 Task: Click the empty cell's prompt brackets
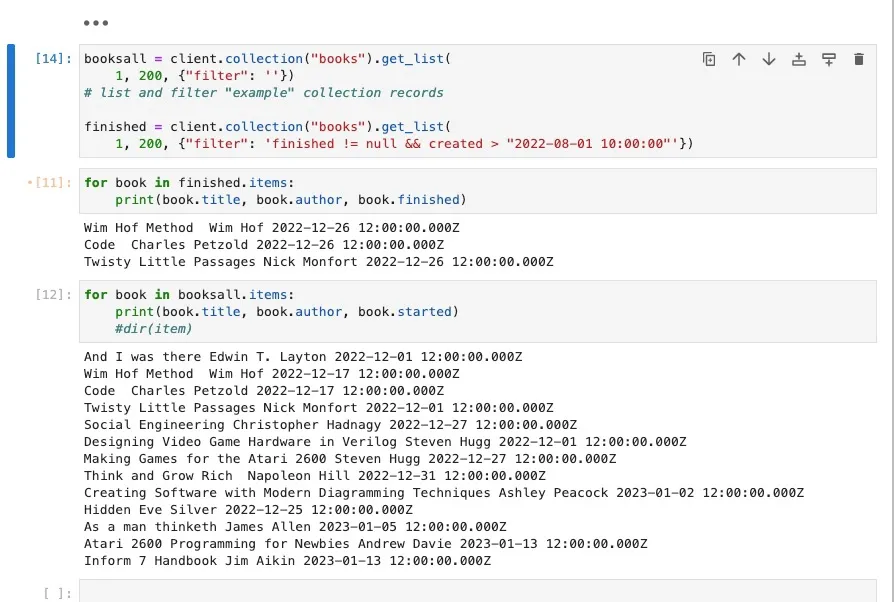click(57, 593)
